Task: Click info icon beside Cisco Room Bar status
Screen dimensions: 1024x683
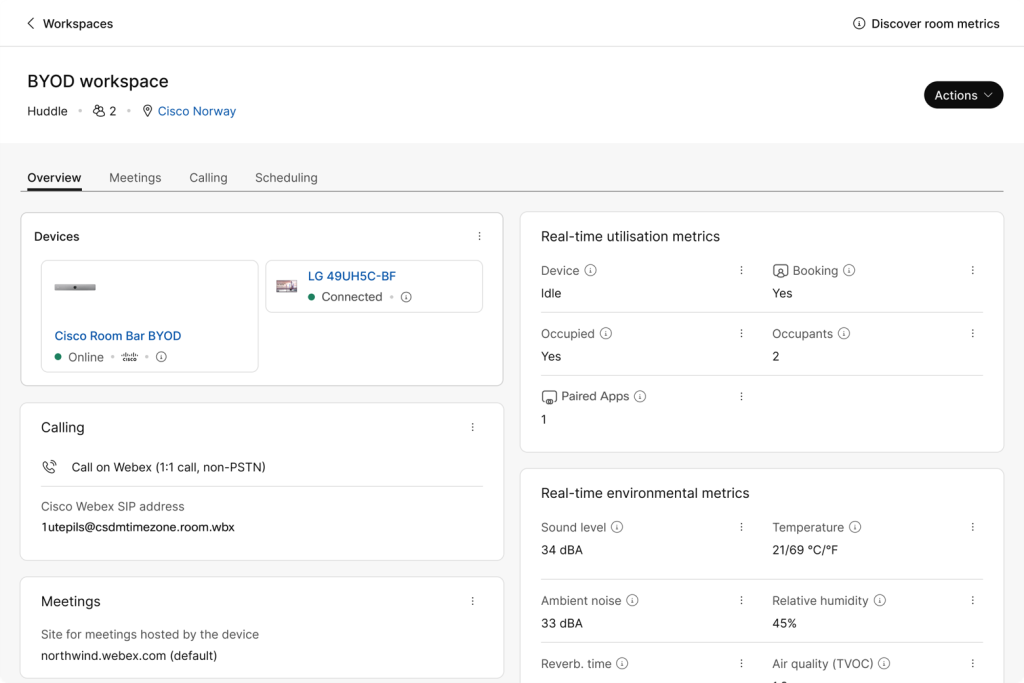Action: 161,357
